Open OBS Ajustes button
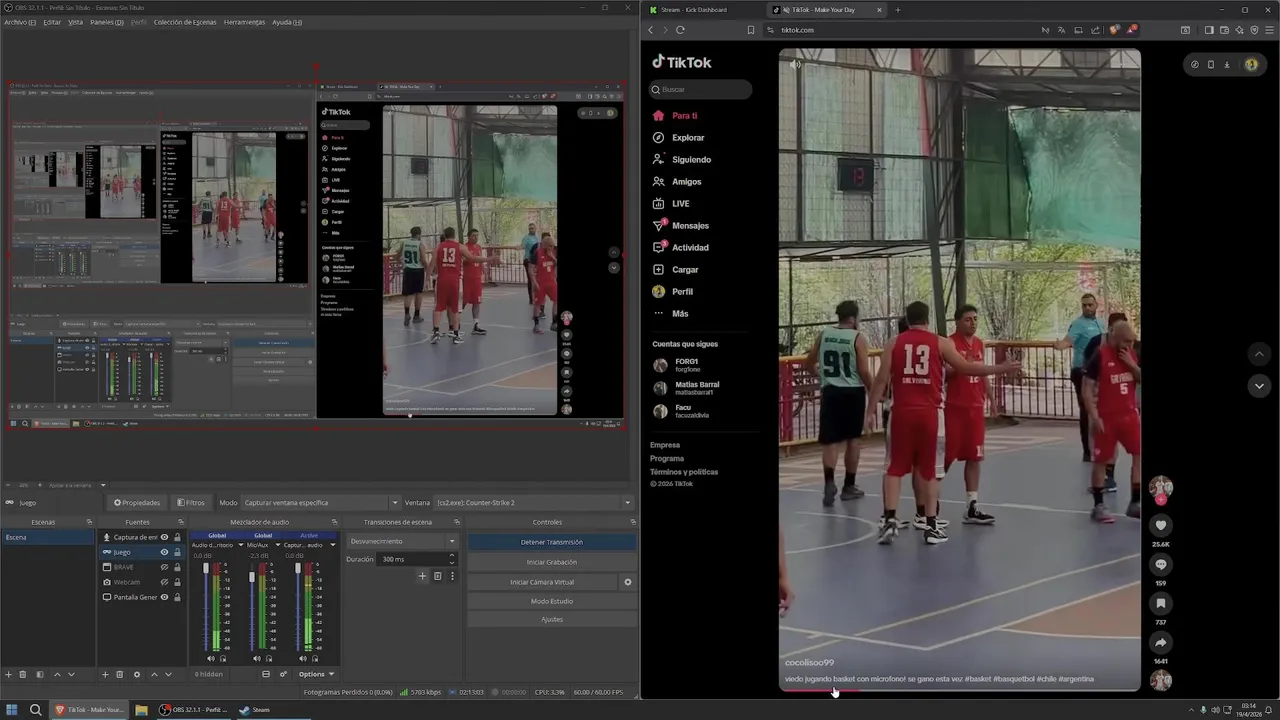Screen dimensions: 1280x720 (x=551, y=619)
